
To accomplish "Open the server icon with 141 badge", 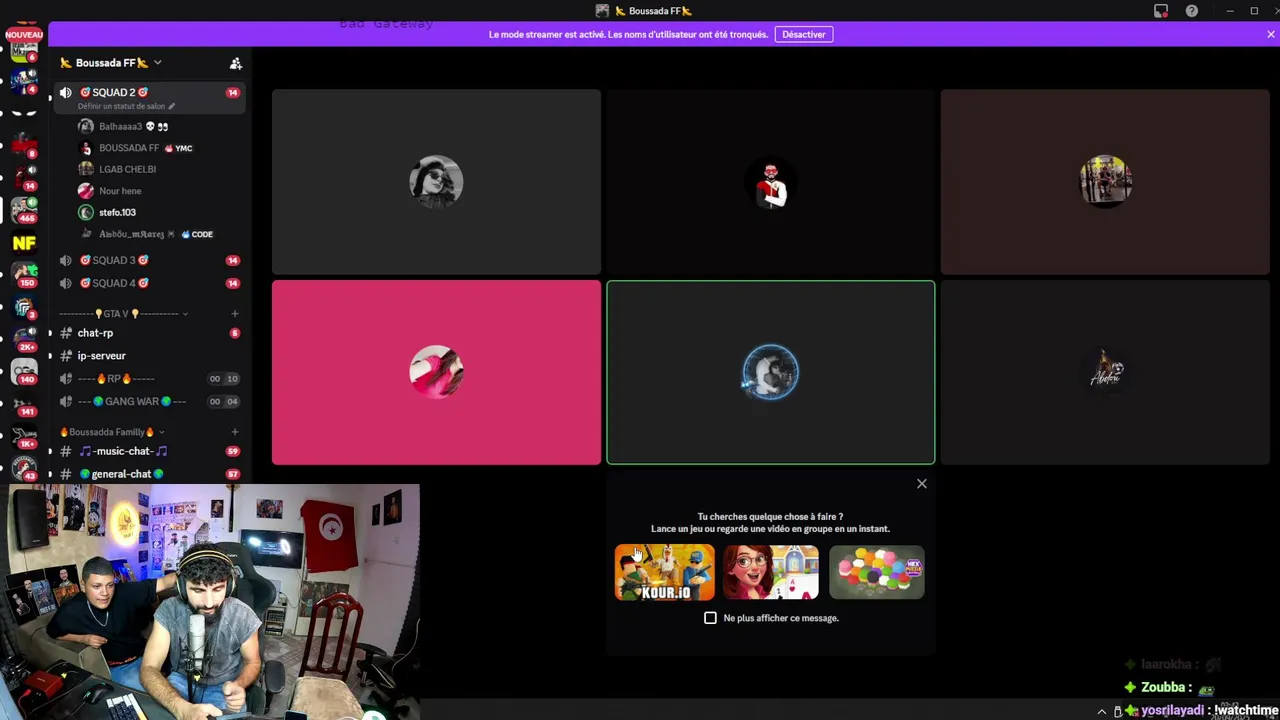I will pos(24,404).
